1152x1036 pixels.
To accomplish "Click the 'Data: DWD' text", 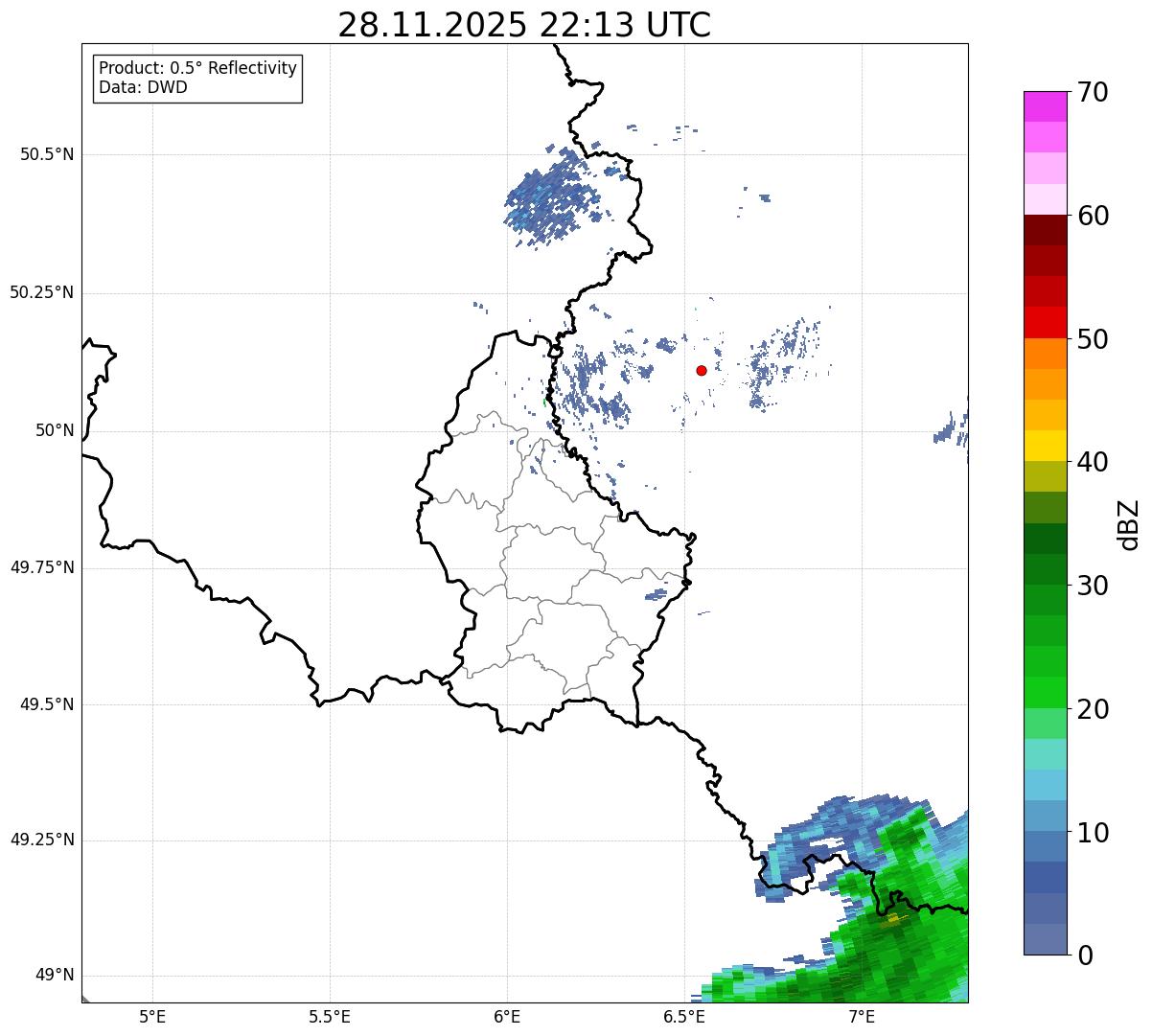I will (x=143, y=87).
